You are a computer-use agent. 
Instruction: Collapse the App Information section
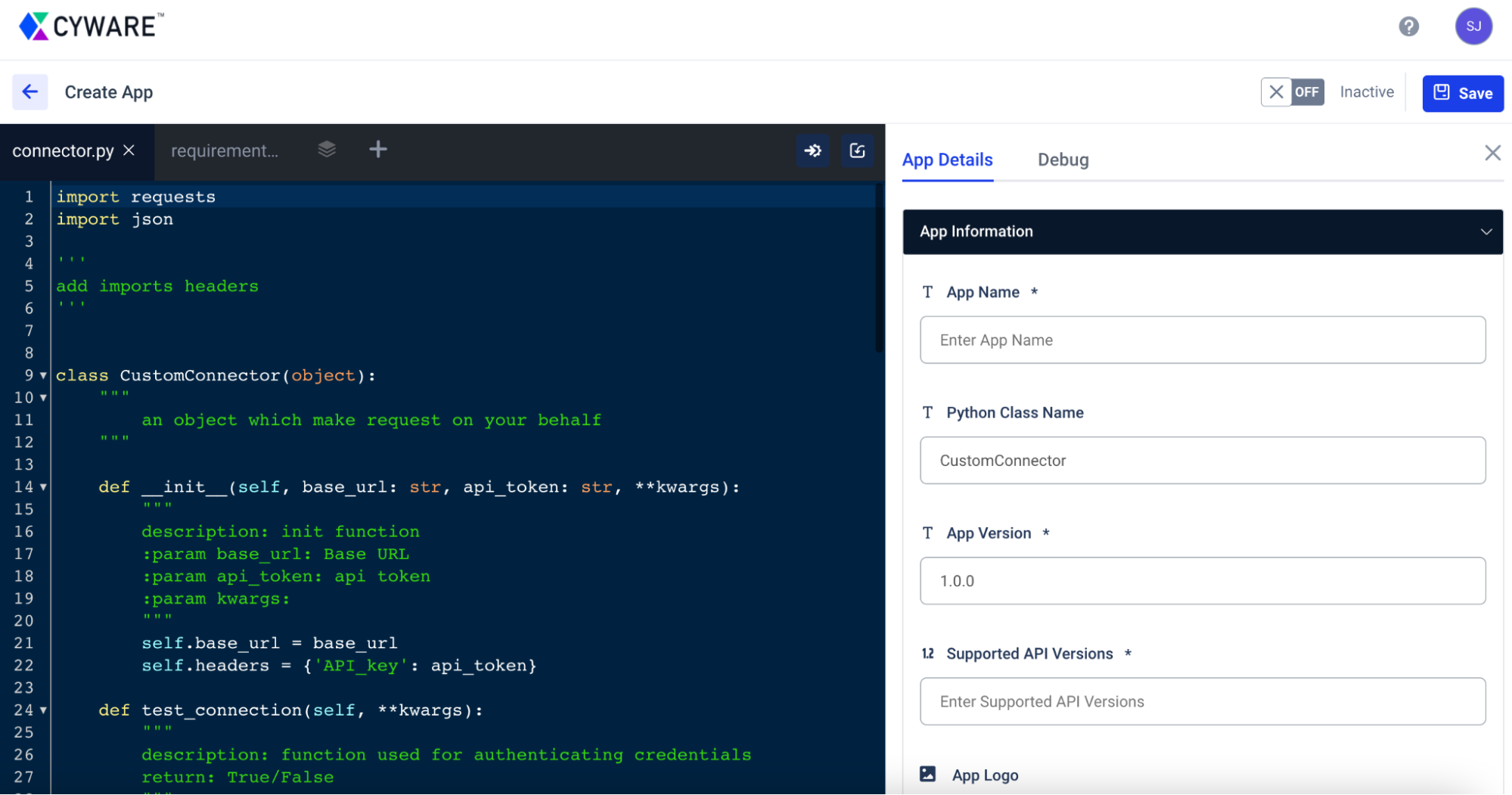[1486, 231]
